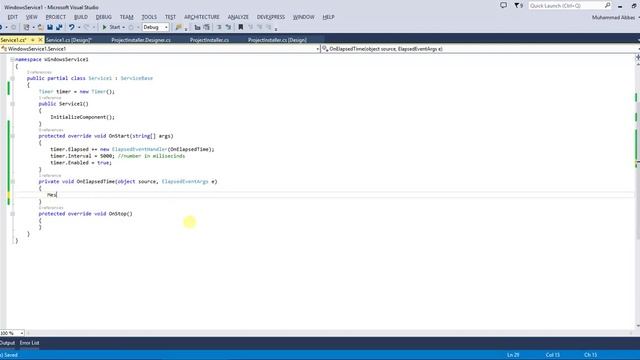This screenshot has height=360, width=640.
Task: Click the Redo icon in toolbar
Action: coord(86,27)
